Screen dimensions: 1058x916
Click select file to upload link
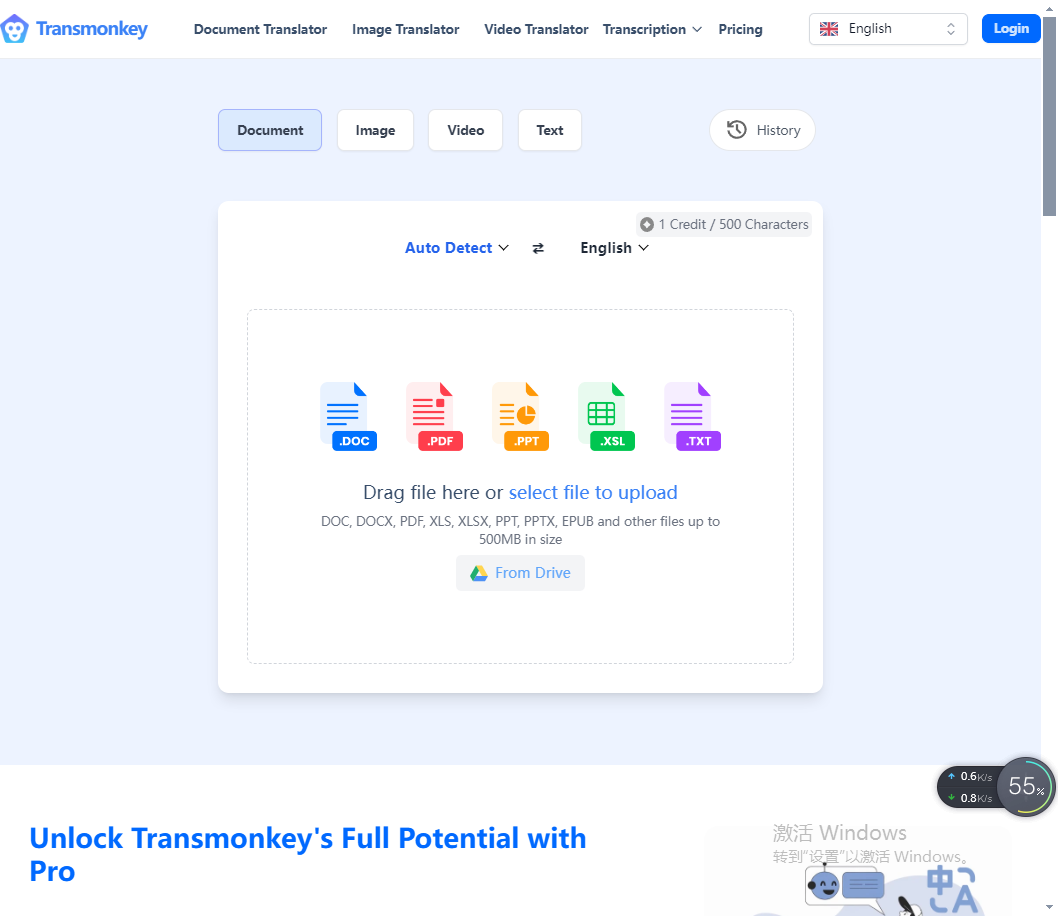point(593,492)
